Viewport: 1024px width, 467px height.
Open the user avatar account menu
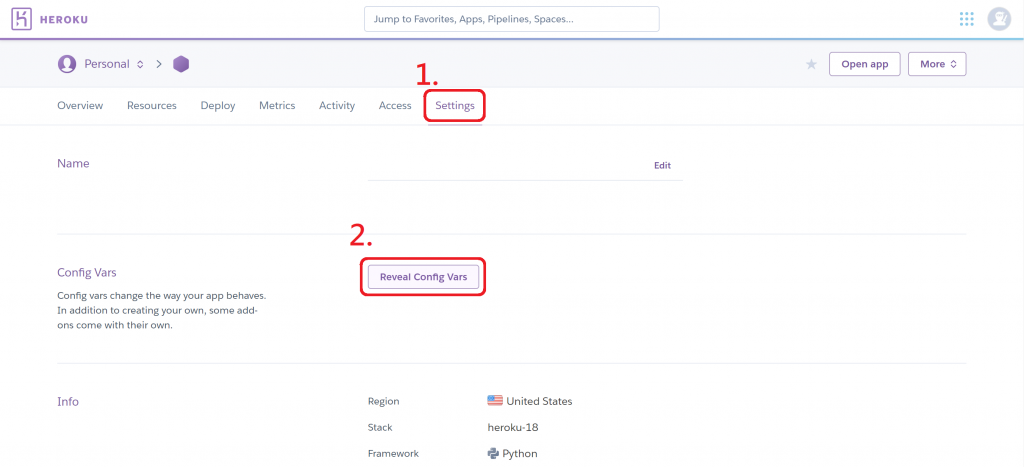click(999, 19)
